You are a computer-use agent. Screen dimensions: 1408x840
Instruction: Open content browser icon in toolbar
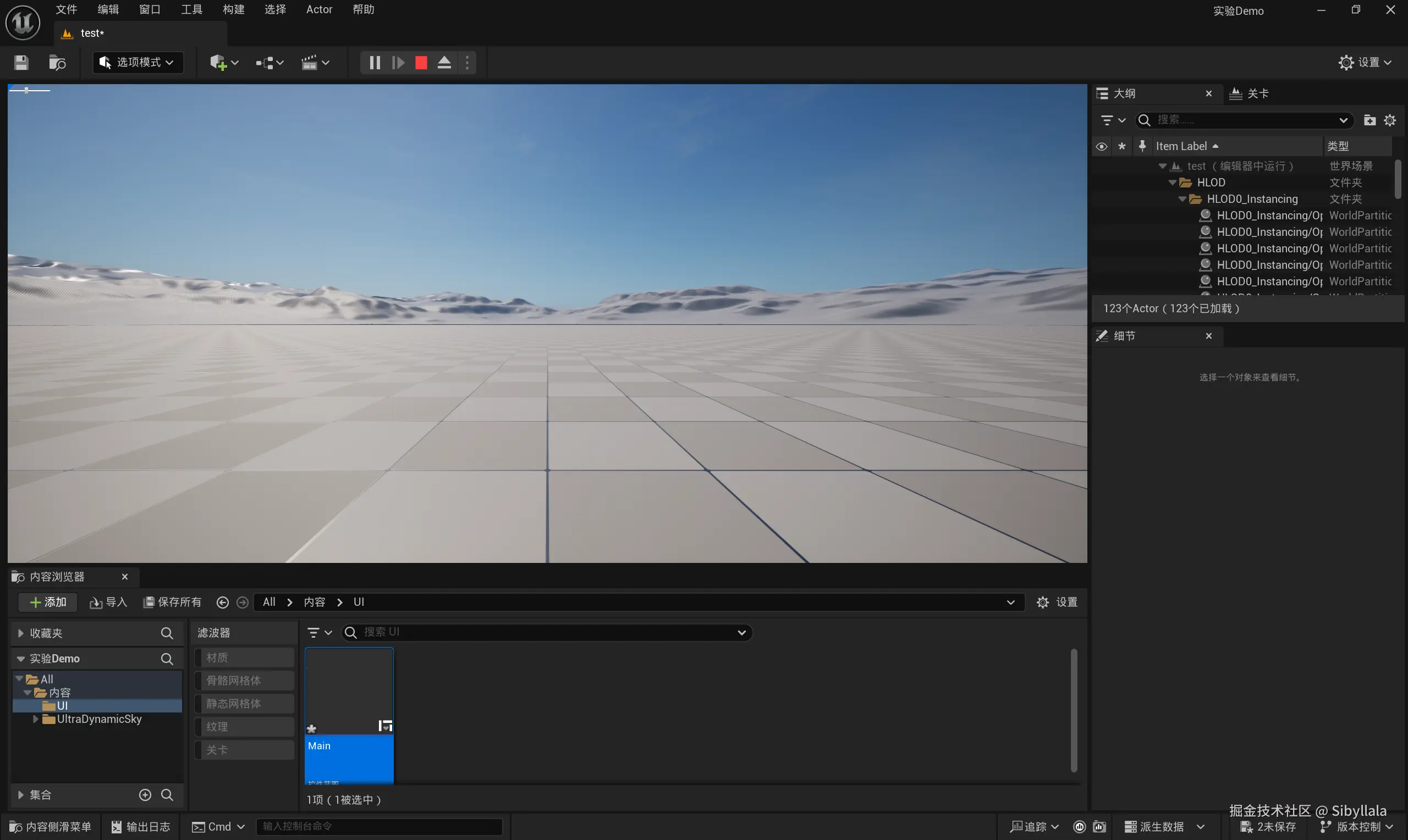point(57,62)
